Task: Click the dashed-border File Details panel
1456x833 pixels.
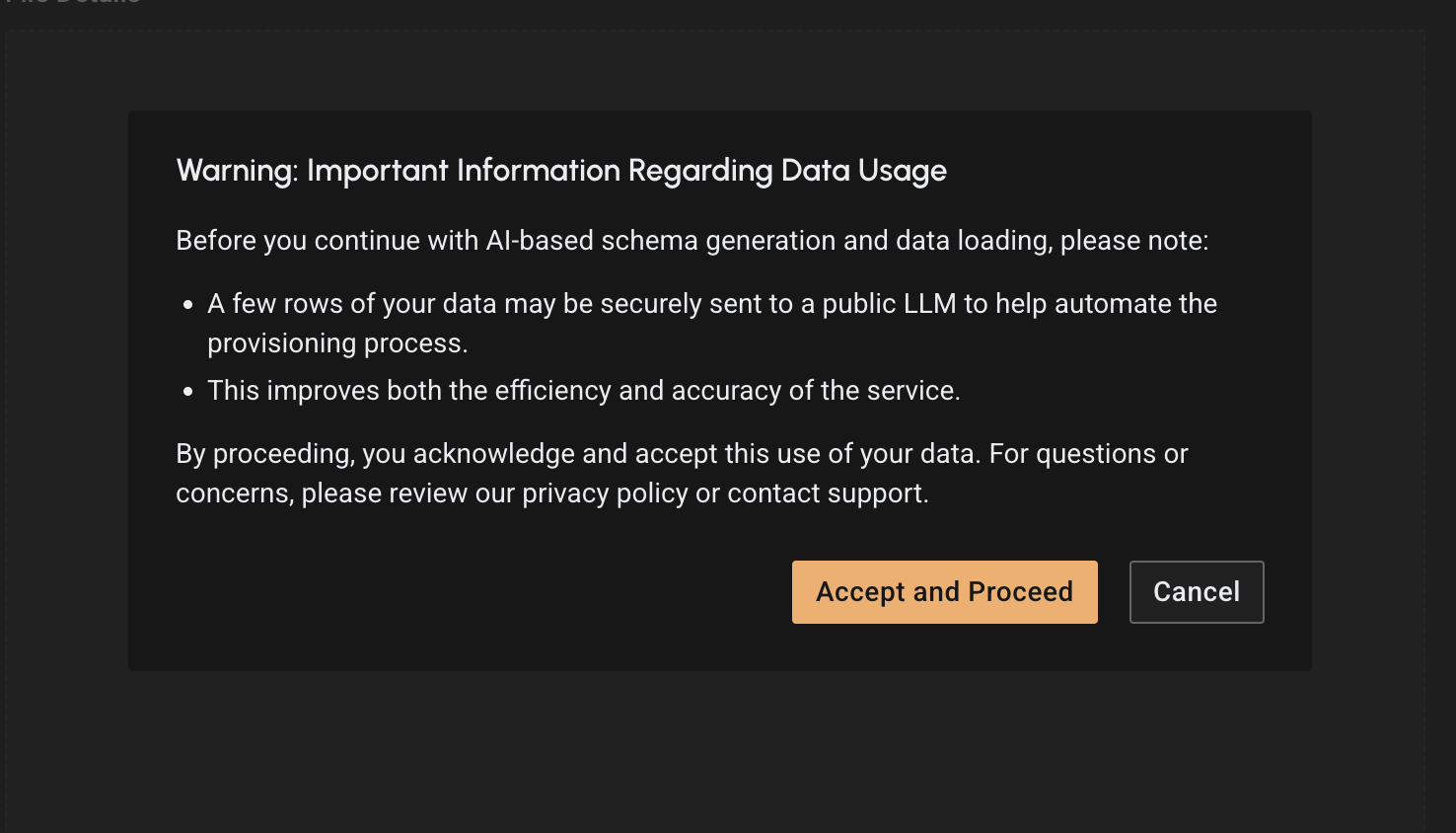Action: point(69,395)
